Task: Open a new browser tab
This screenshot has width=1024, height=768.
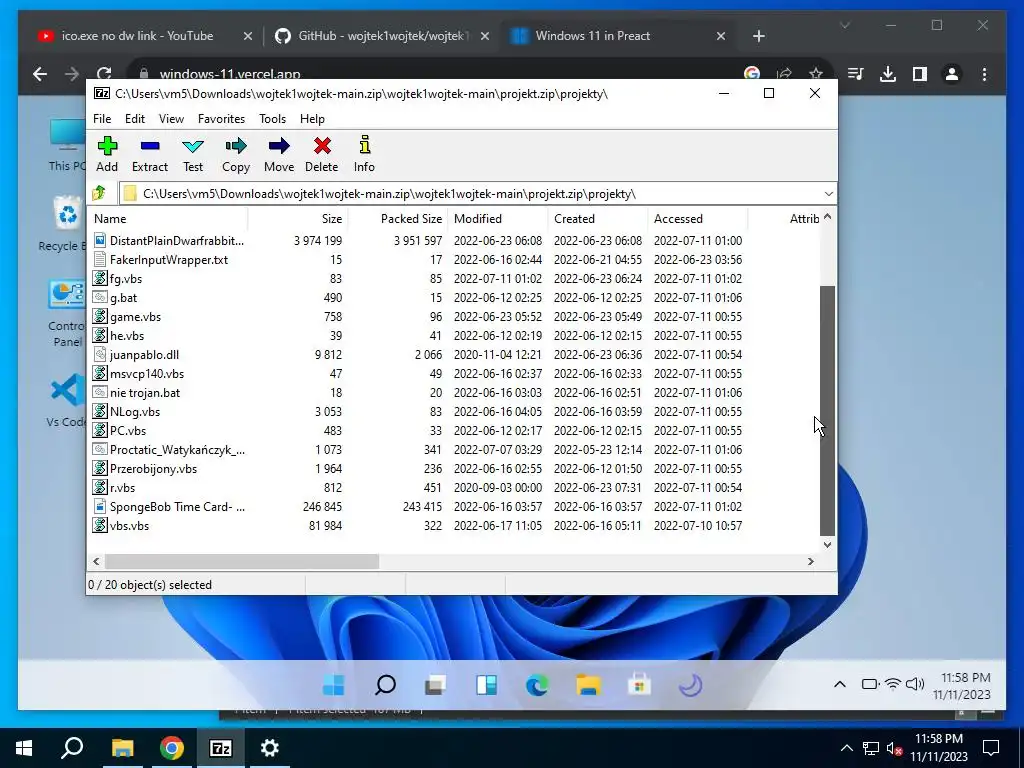Action: pos(758,36)
